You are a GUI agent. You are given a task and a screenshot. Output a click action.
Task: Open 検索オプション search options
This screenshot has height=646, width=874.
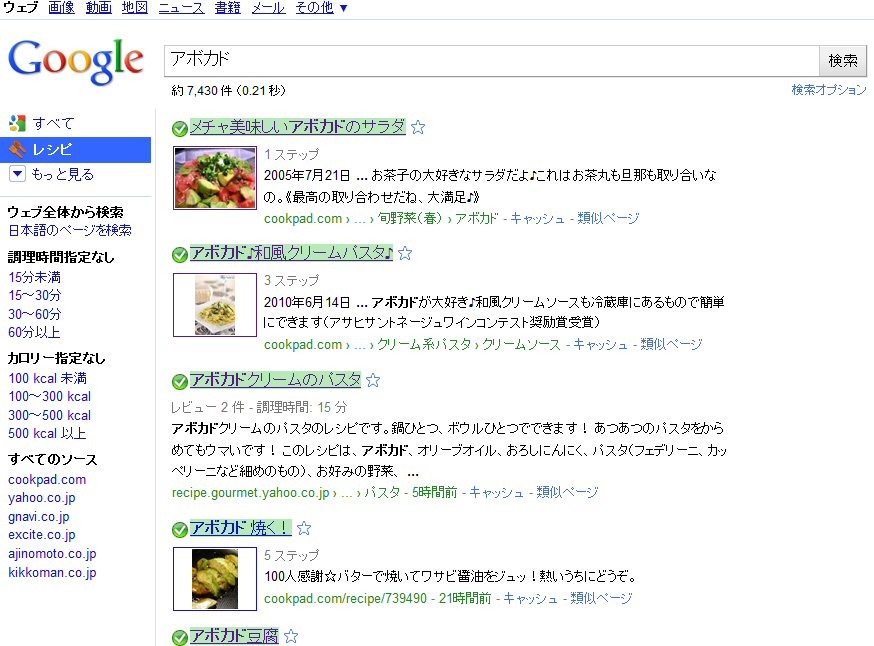click(x=829, y=90)
